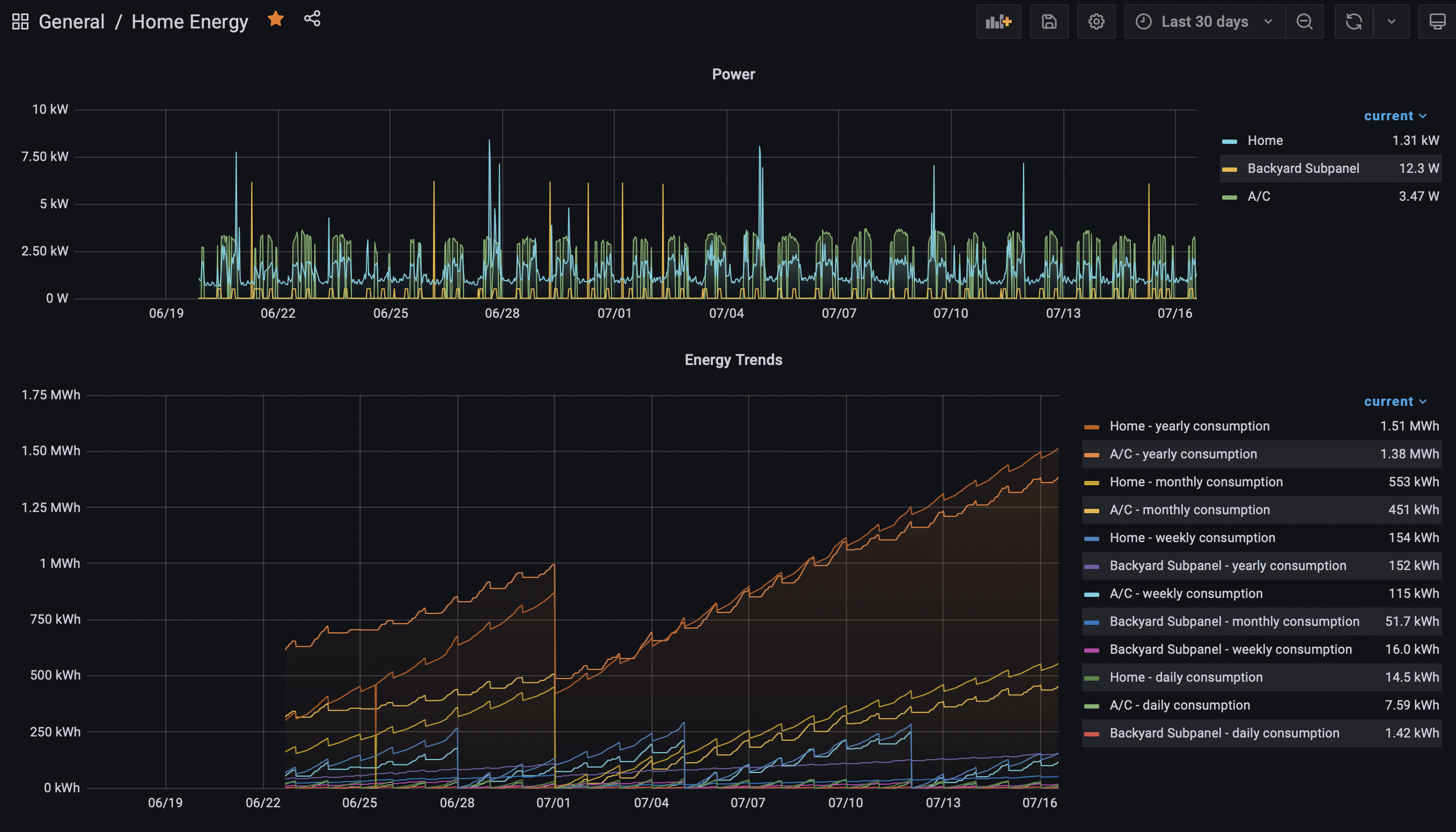Add a new panel to dashboard

(x=998, y=21)
